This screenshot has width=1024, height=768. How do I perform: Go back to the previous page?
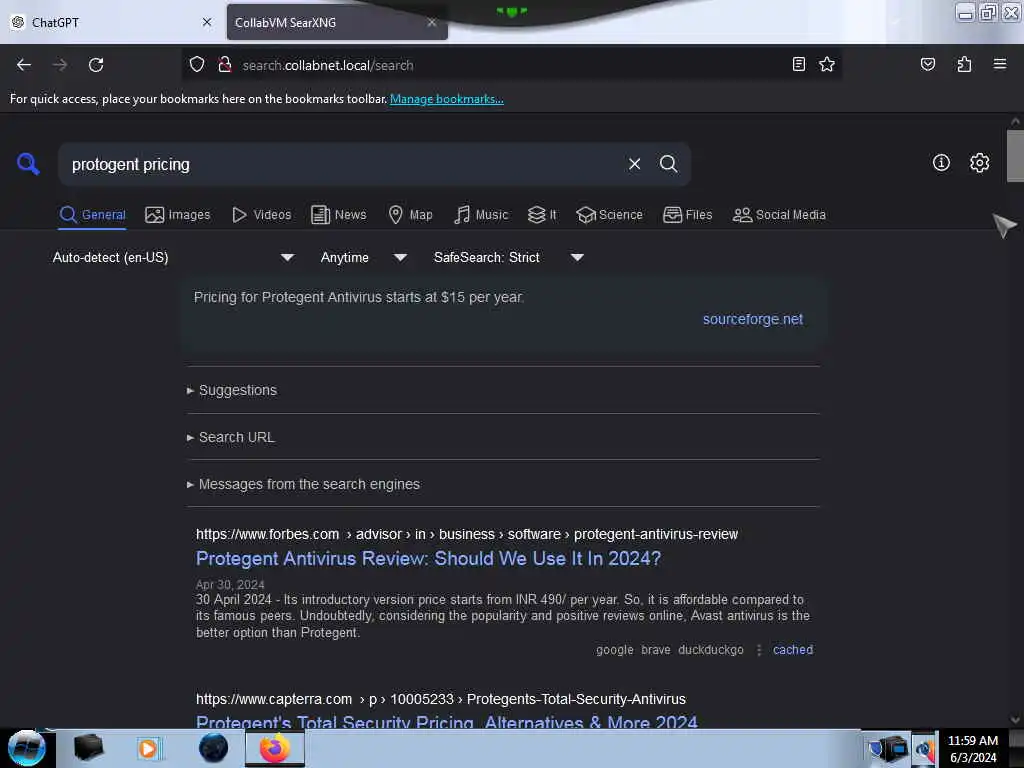click(x=24, y=65)
